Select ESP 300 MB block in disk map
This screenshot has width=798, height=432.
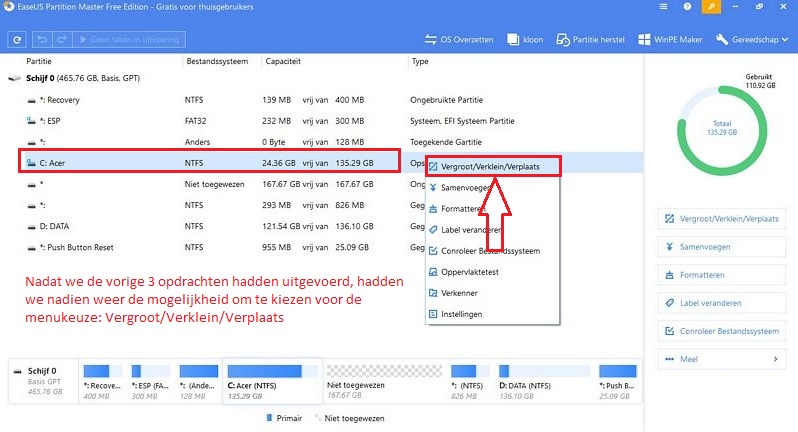[x=151, y=382]
